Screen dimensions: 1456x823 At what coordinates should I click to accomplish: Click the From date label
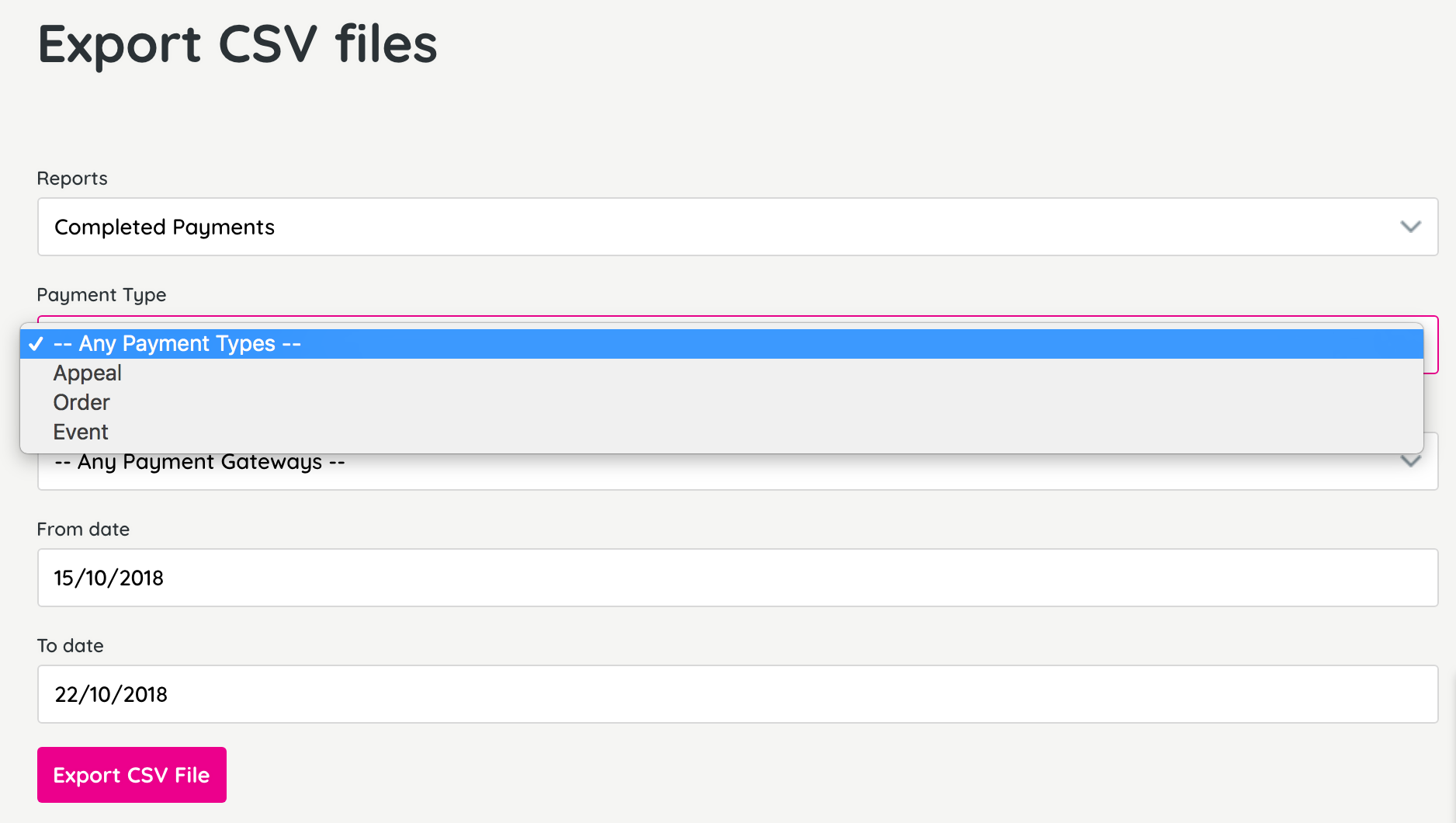[x=83, y=530]
